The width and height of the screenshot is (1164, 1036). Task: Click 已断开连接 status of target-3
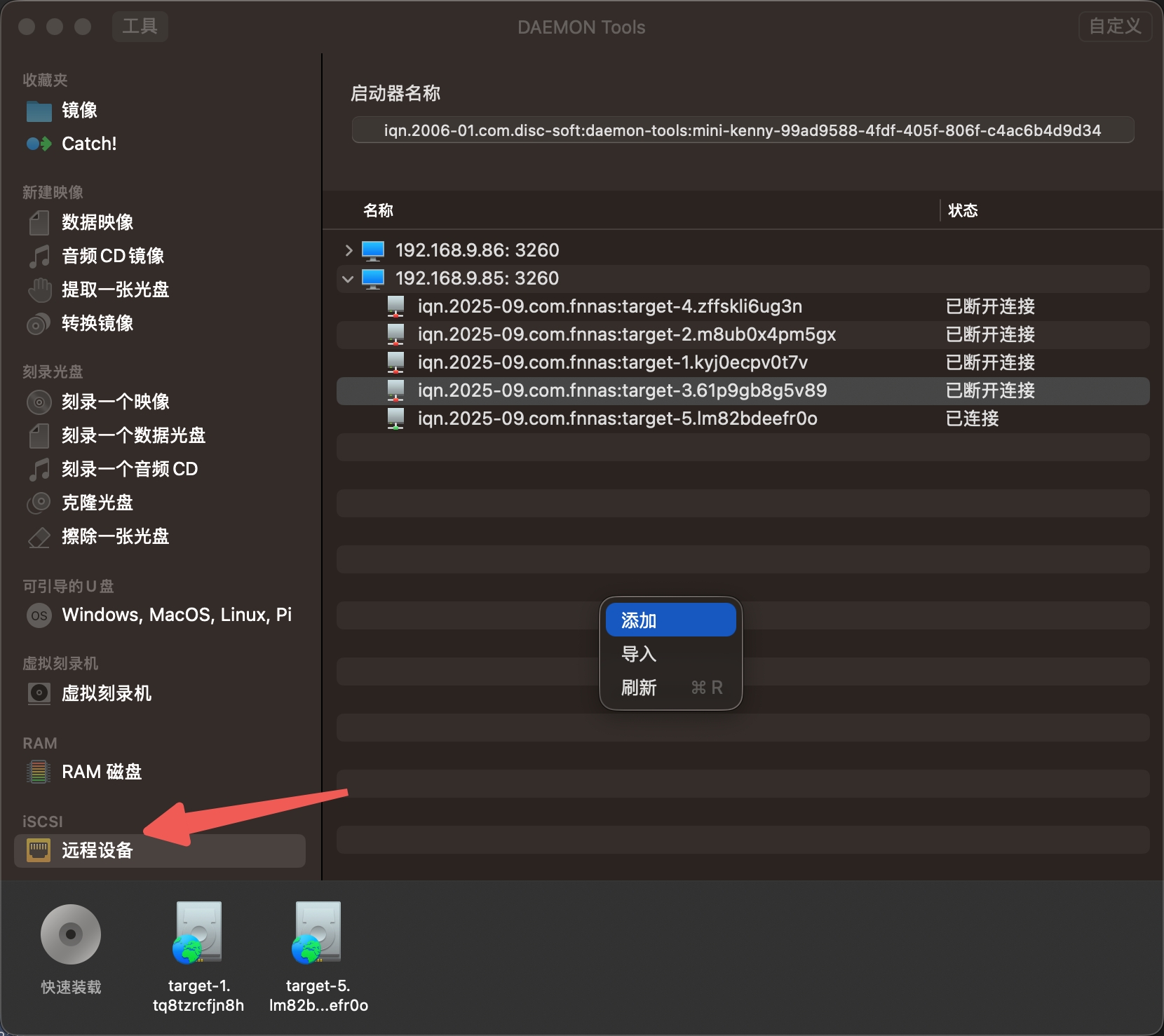pos(991,390)
